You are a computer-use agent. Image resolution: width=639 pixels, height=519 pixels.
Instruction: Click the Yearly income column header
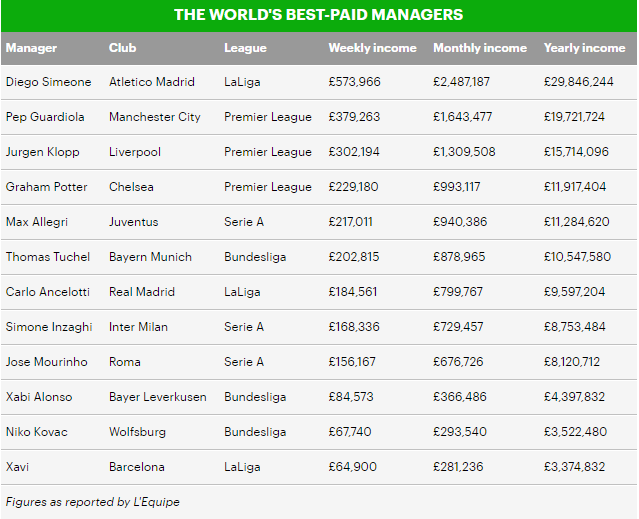point(584,48)
